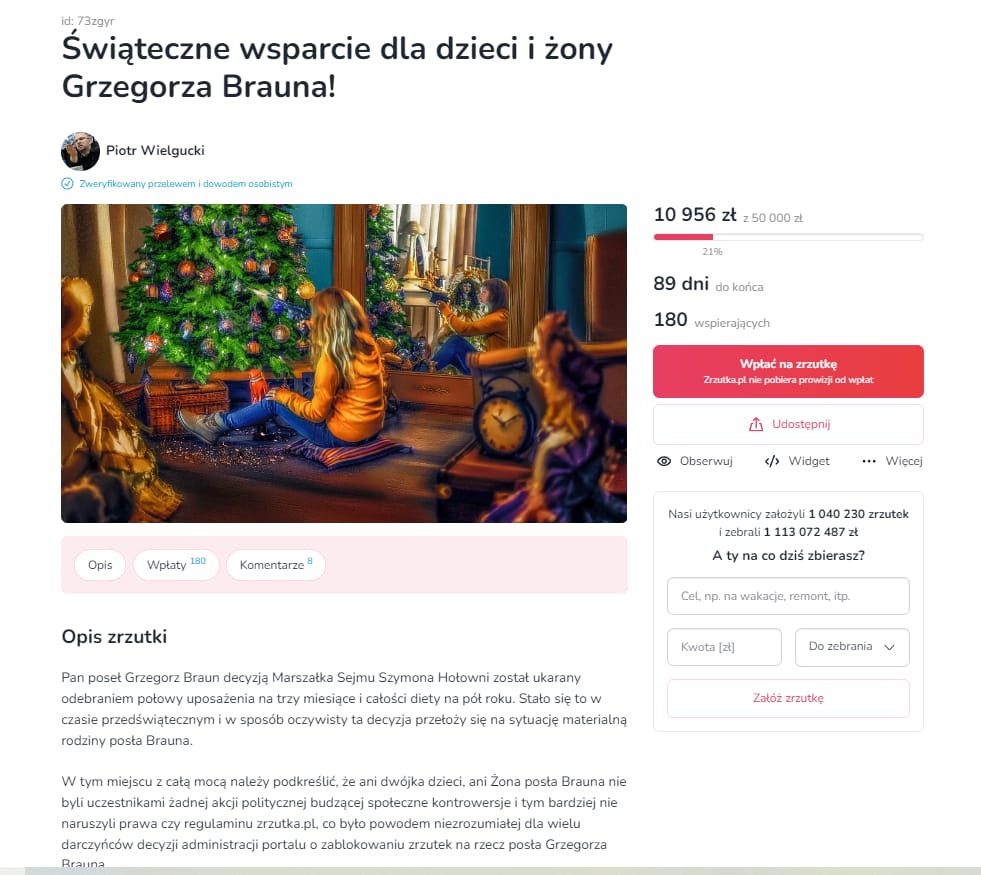
Task: Switch to the Opis tab
Action: pos(100,565)
